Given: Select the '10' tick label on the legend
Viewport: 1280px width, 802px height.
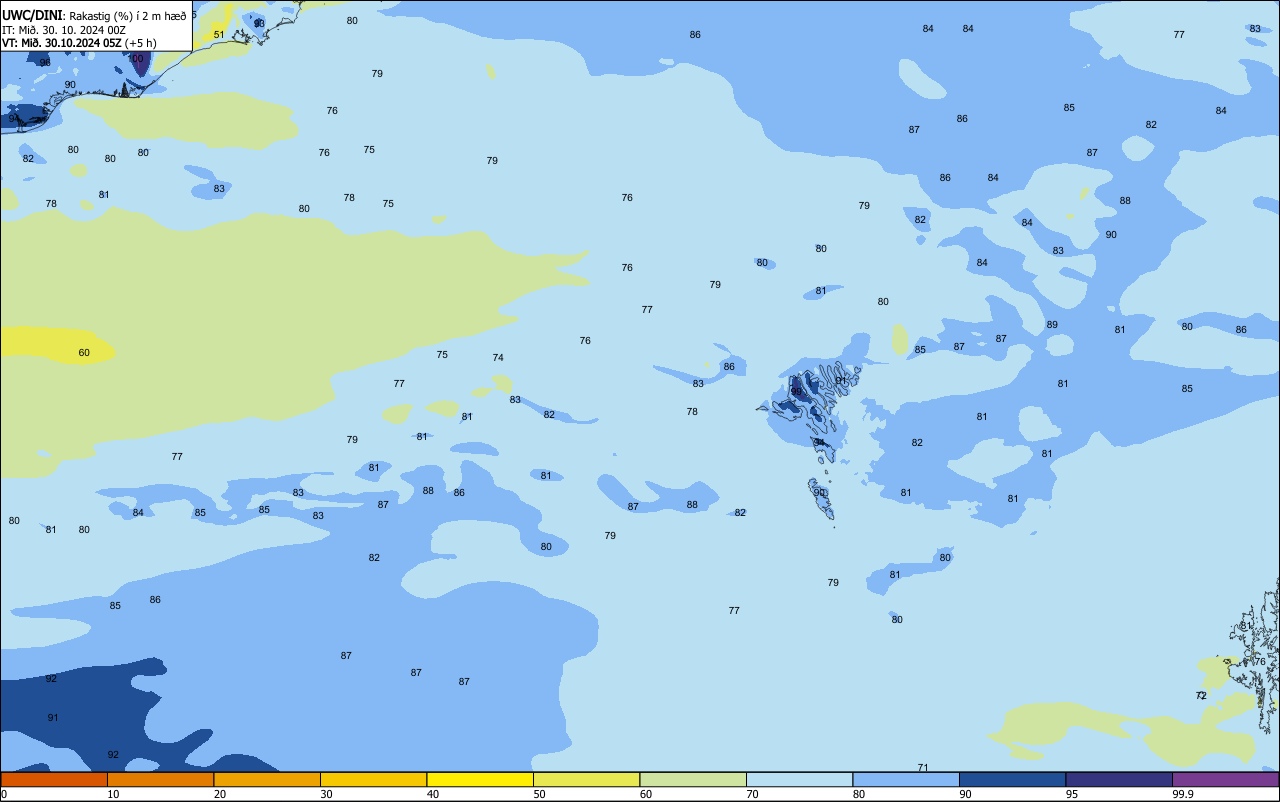Looking at the screenshot, I should pyautogui.click(x=113, y=794).
